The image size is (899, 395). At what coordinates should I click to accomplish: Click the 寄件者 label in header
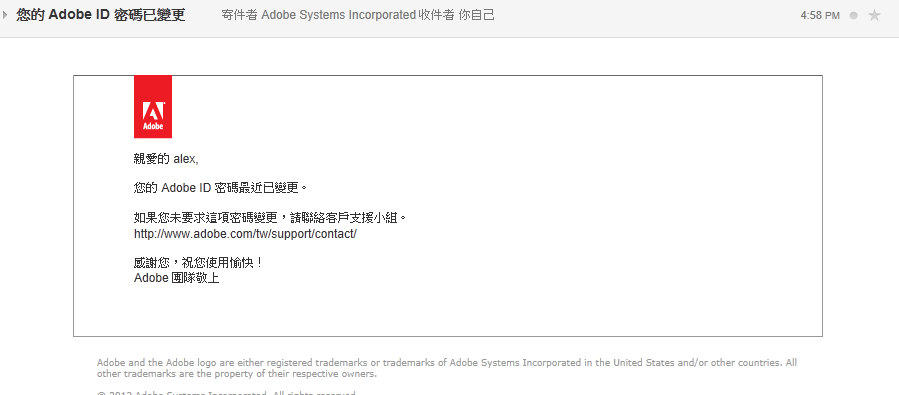240,15
